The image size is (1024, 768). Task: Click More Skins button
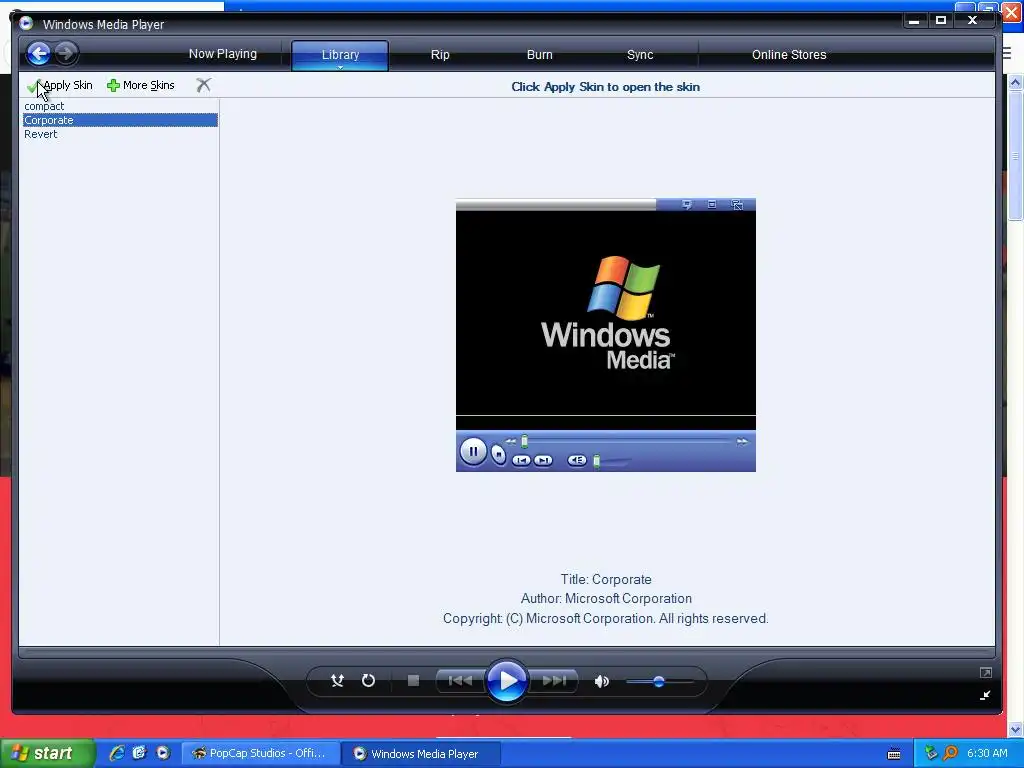pos(141,86)
